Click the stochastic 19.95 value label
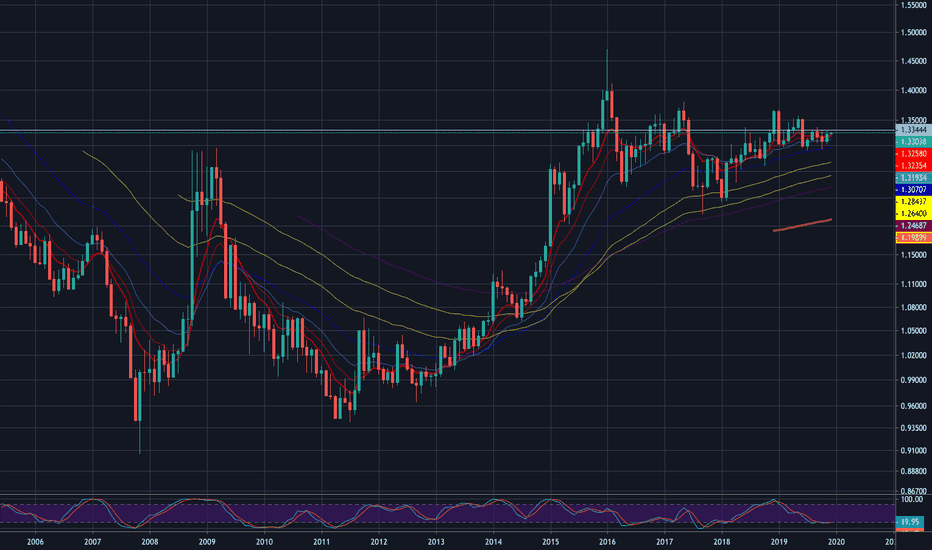This screenshot has width=932, height=550. (910, 522)
